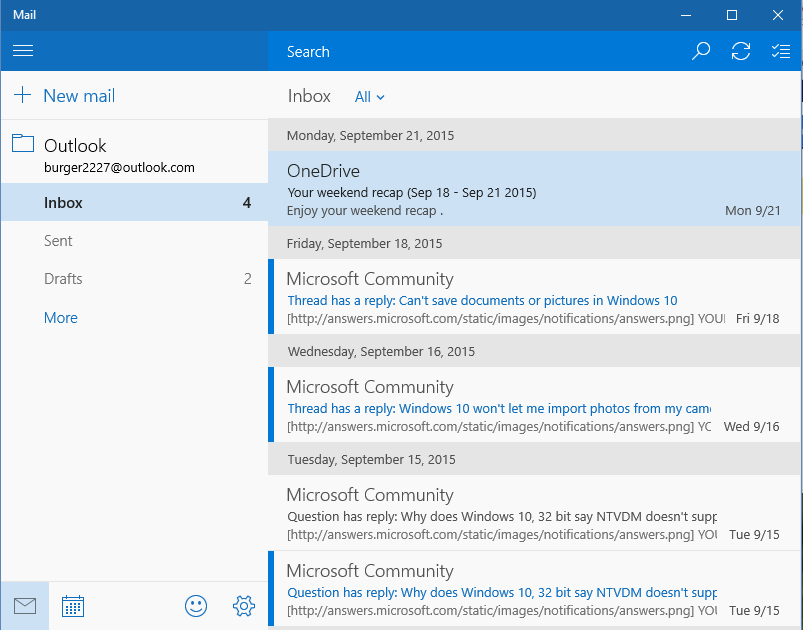Click the Outlook folder icon
The height and width of the screenshot is (630, 803).
tap(23, 143)
